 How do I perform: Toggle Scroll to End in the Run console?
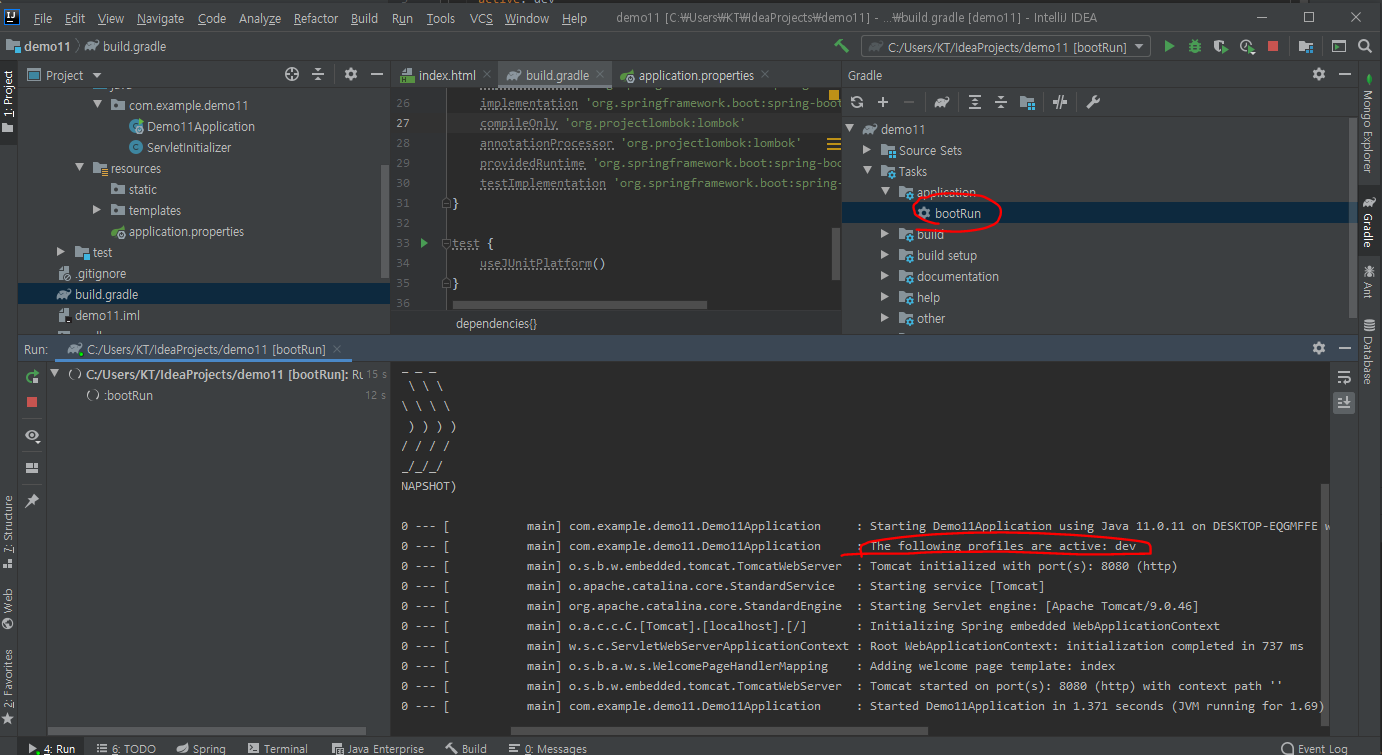(1344, 402)
